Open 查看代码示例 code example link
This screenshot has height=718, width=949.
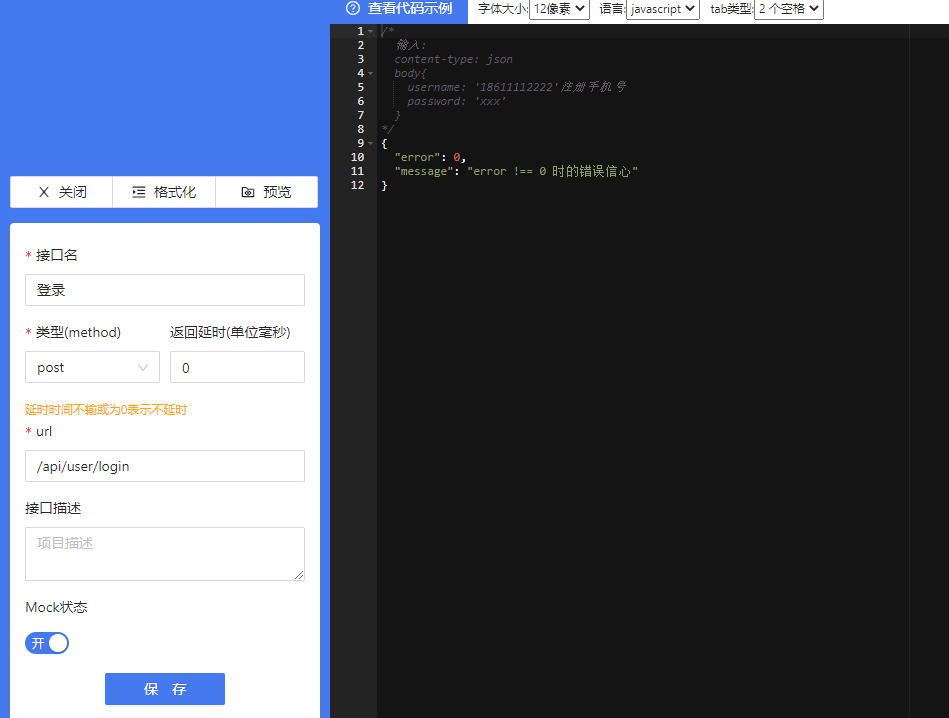(410, 8)
